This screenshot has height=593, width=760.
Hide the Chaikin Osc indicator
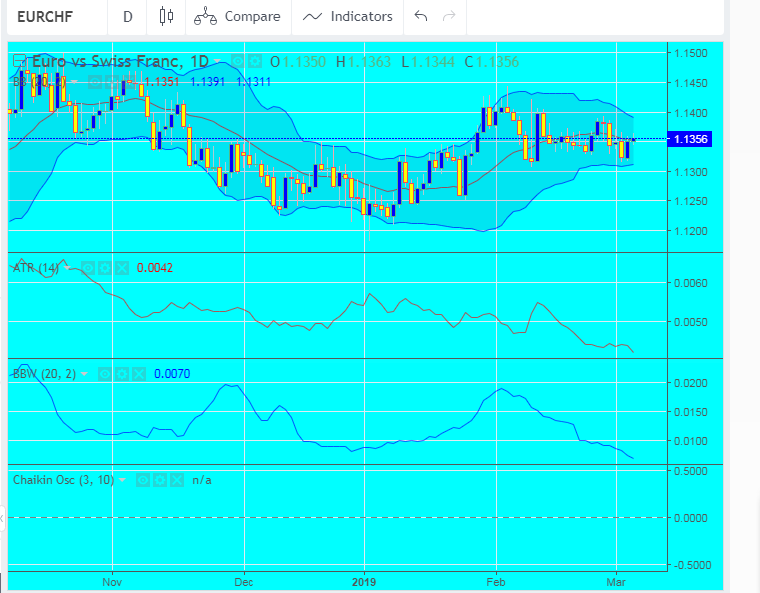[143, 480]
